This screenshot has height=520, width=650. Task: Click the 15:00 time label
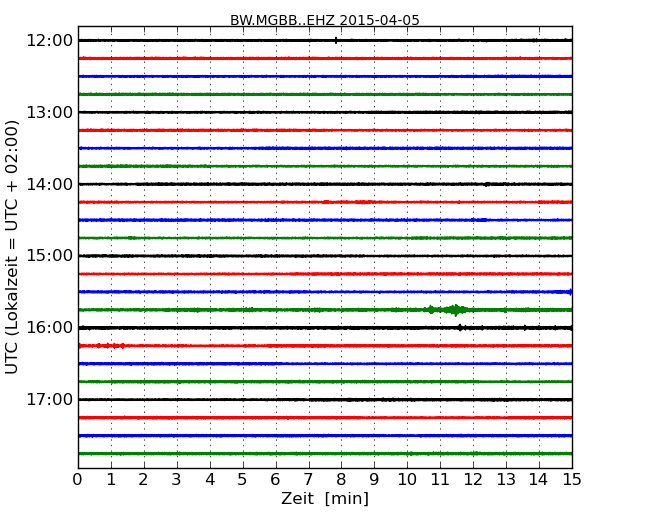coord(49,256)
